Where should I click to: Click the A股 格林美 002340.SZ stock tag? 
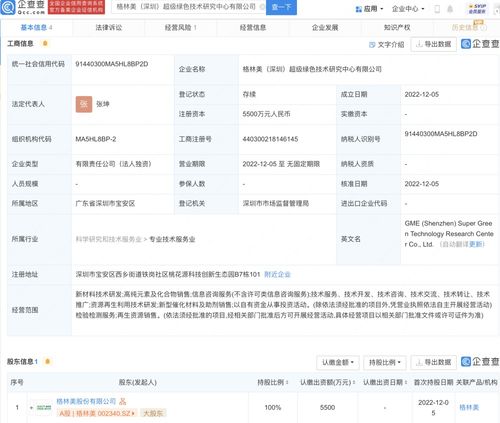click(x=97, y=413)
